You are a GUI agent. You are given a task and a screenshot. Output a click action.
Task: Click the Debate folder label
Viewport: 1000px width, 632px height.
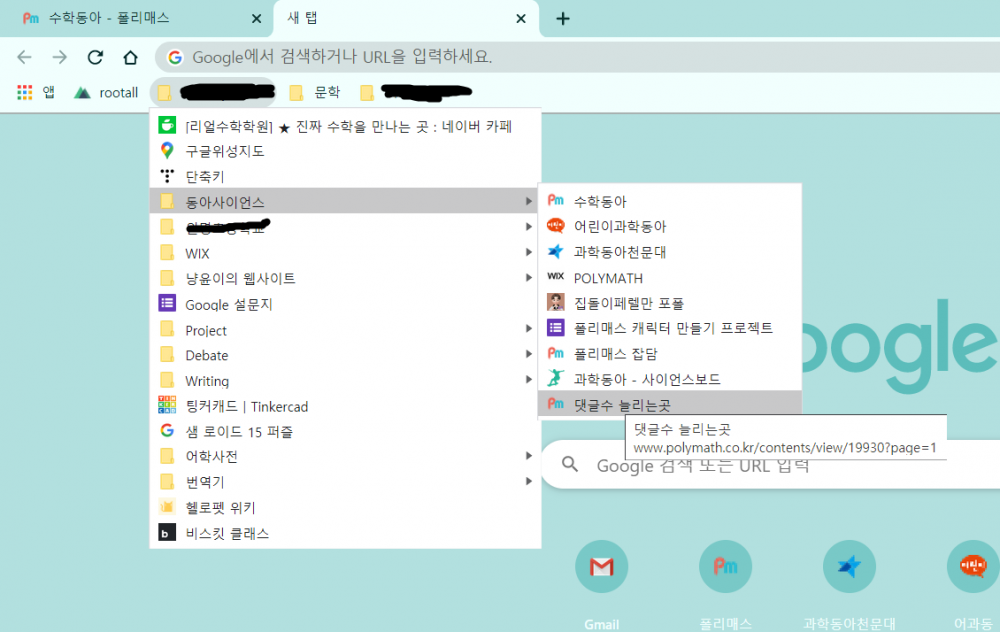tap(207, 355)
